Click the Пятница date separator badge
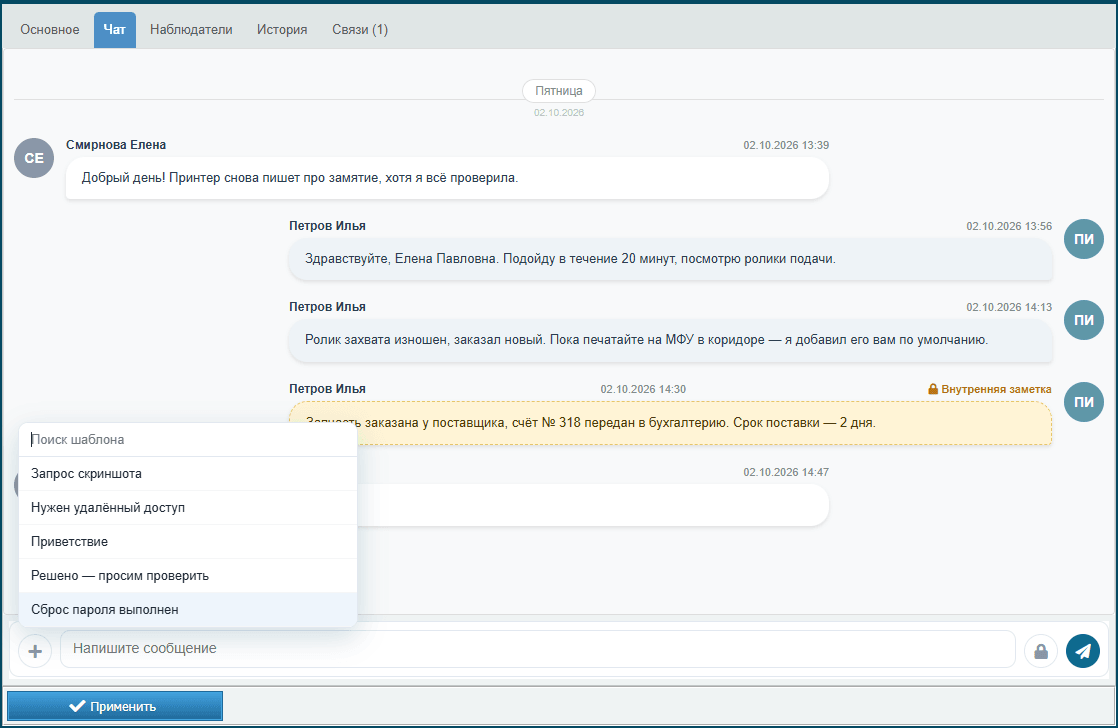 559,91
